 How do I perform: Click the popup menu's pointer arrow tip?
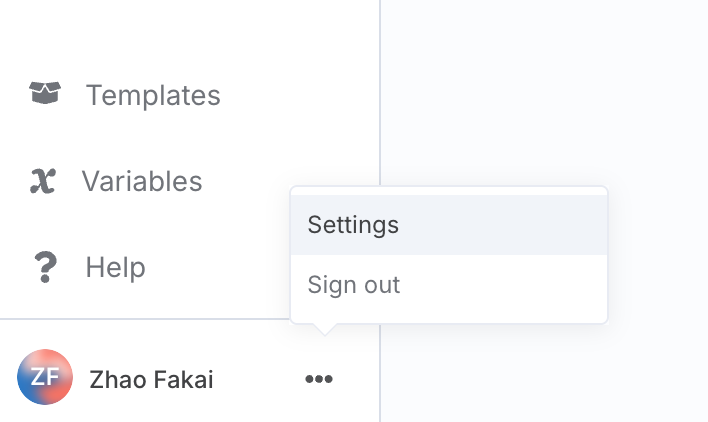pos(321,331)
